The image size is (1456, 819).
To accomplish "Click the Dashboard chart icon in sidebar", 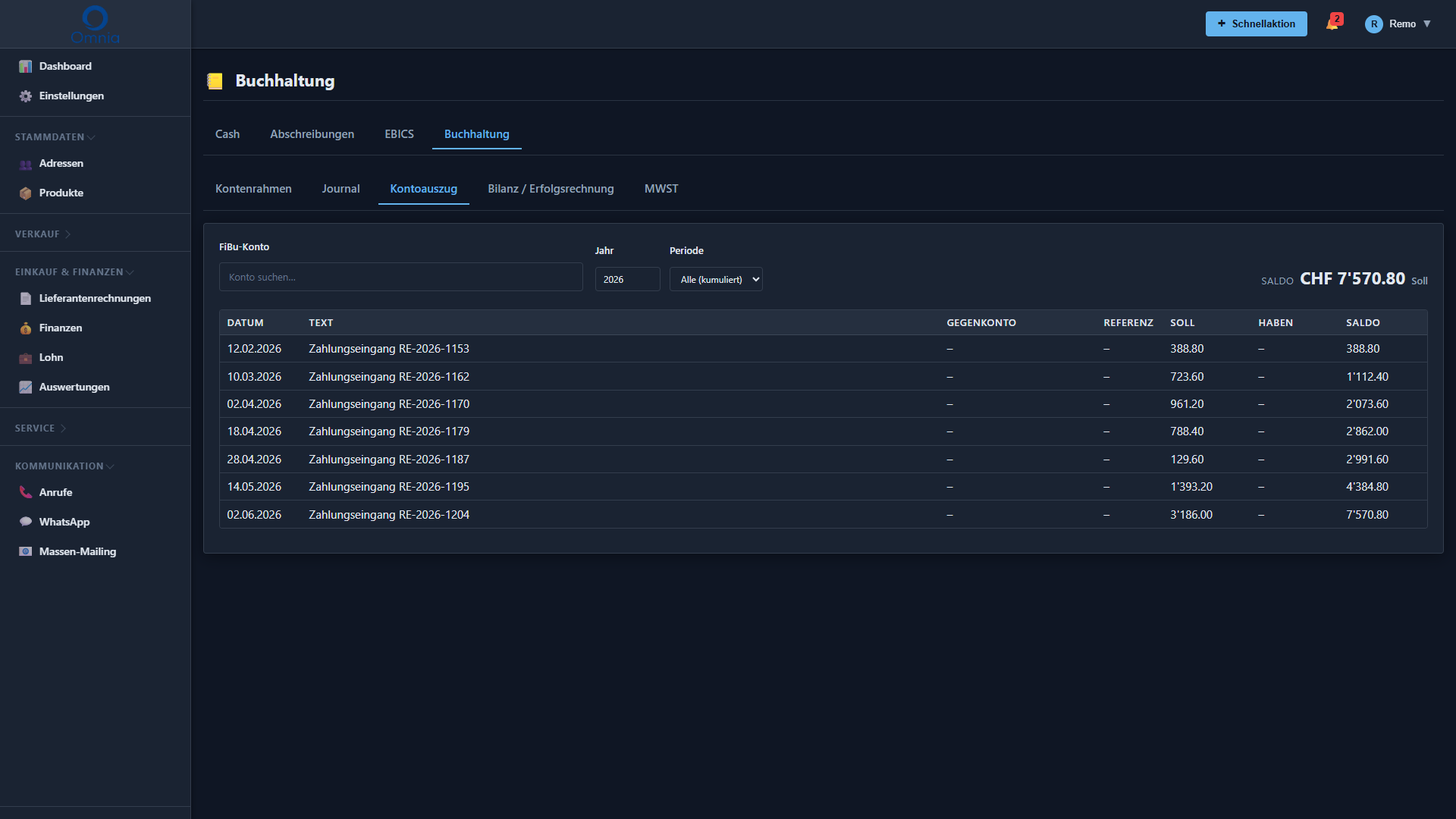I will coord(26,67).
